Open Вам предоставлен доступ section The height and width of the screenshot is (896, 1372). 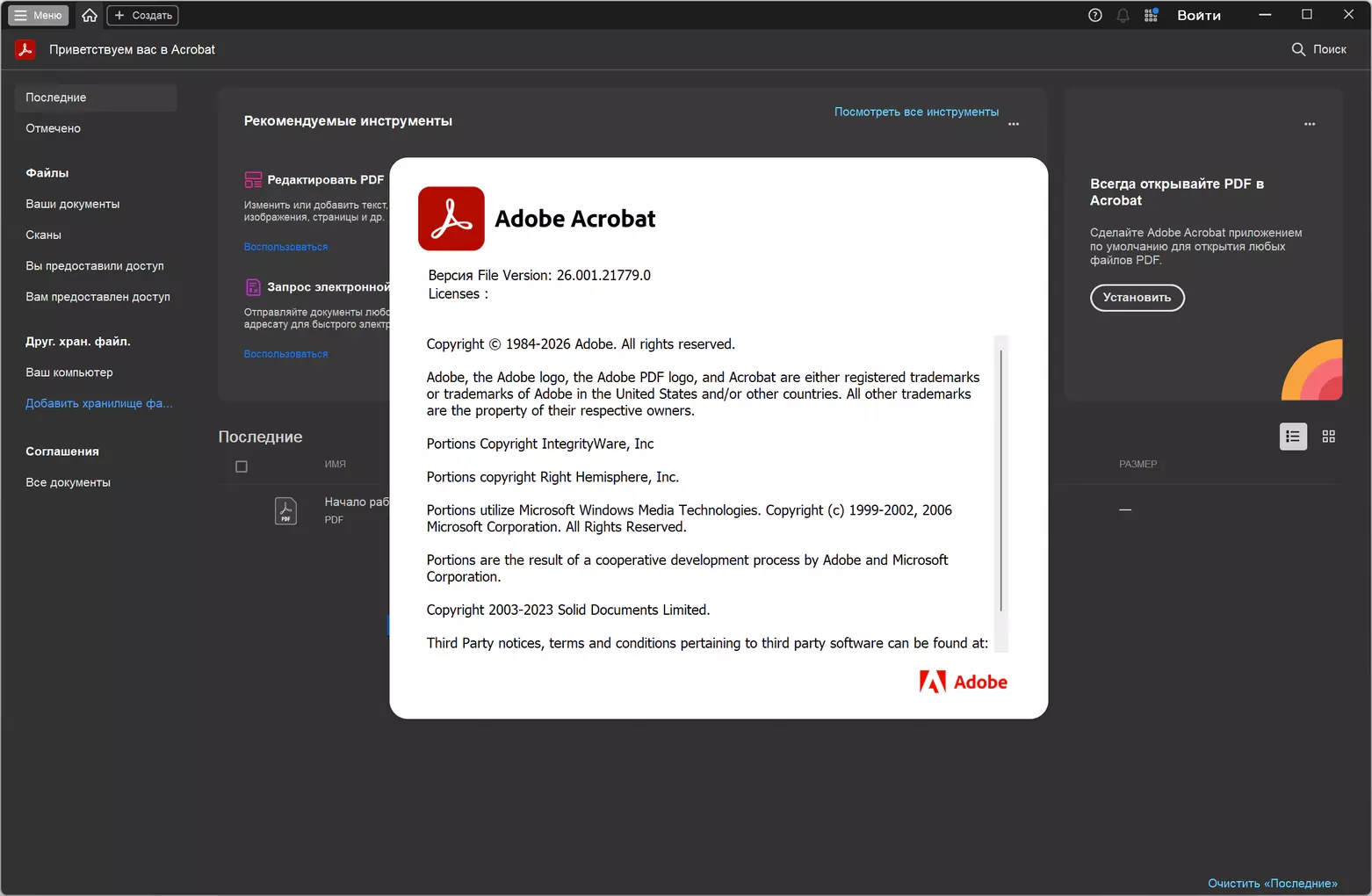pos(98,296)
